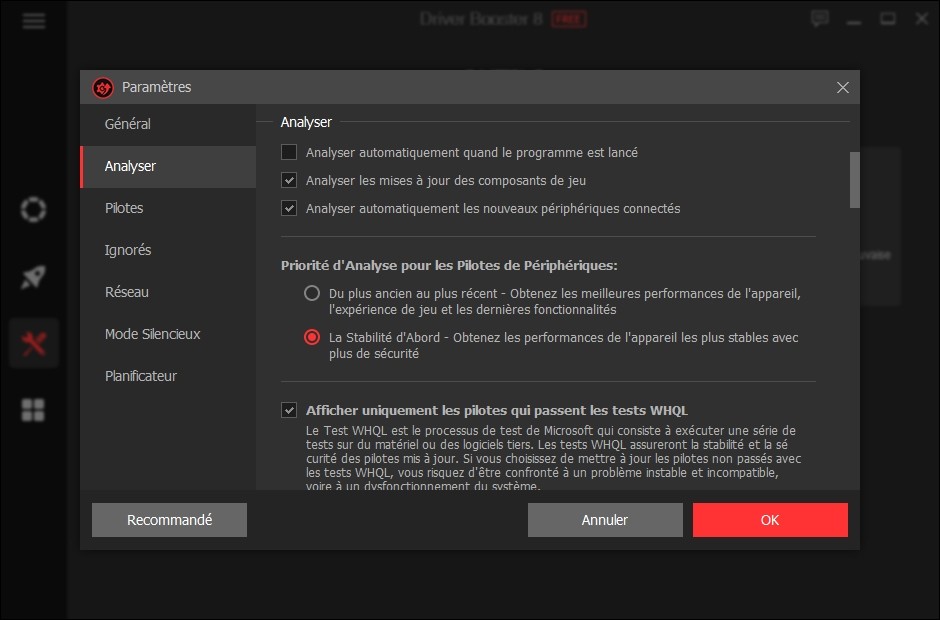This screenshot has width=940, height=620.
Task: Confirm settings with the OK button
Action: click(x=770, y=520)
